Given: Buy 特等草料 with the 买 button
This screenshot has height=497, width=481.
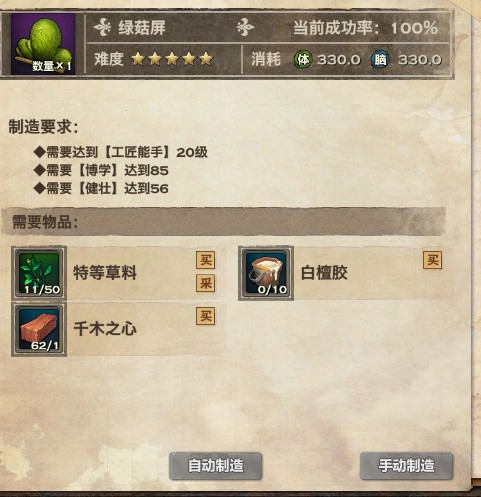Looking at the screenshot, I should [x=205, y=260].
